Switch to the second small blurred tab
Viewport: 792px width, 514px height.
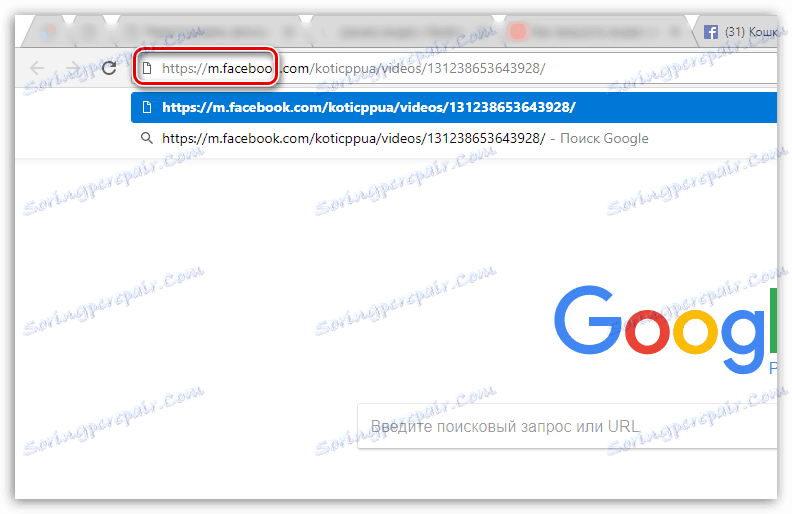click(x=90, y=32)
